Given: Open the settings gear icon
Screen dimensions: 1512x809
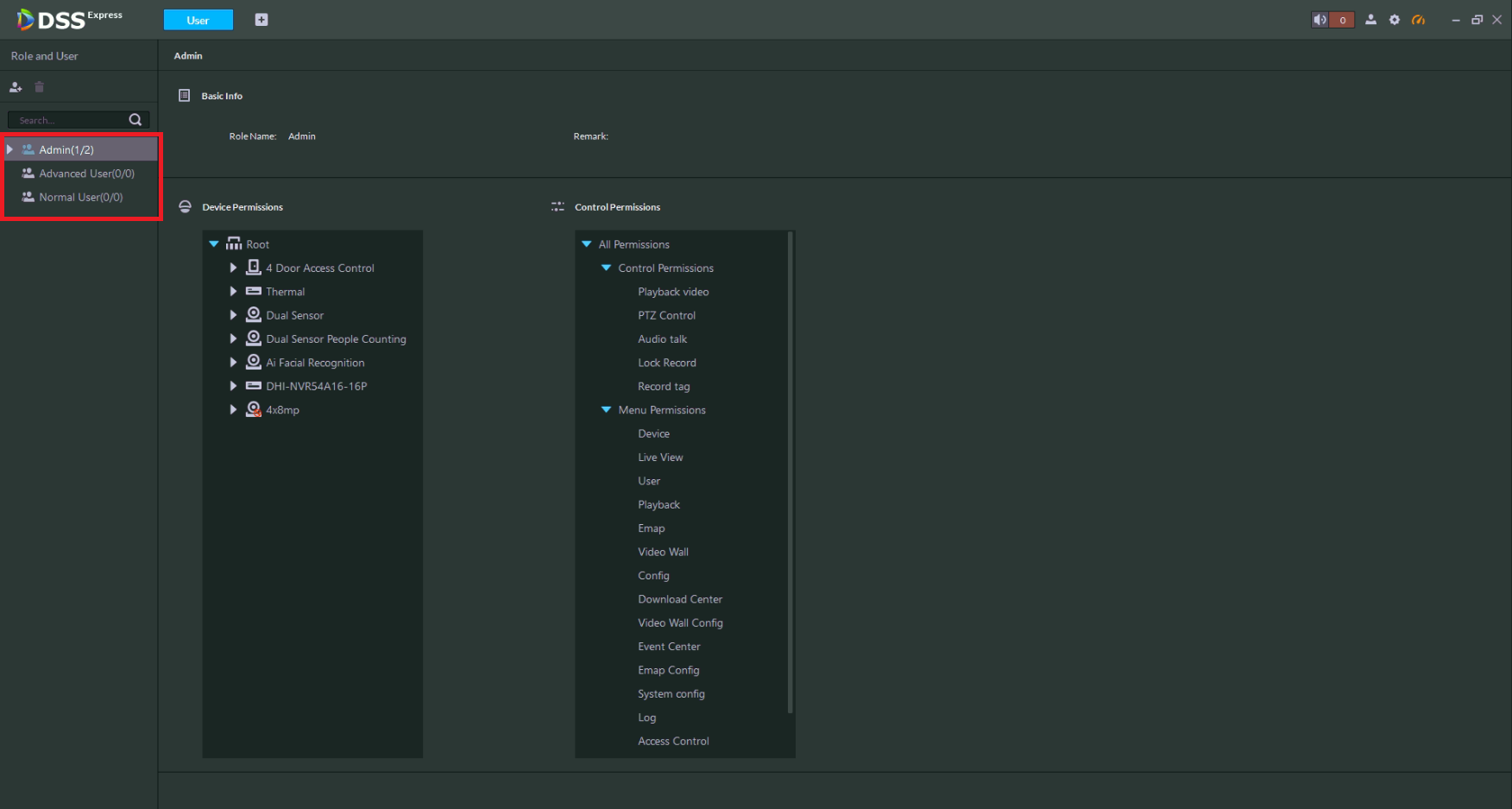Looking at the screenshot, I should click(x=1395, y=20).
